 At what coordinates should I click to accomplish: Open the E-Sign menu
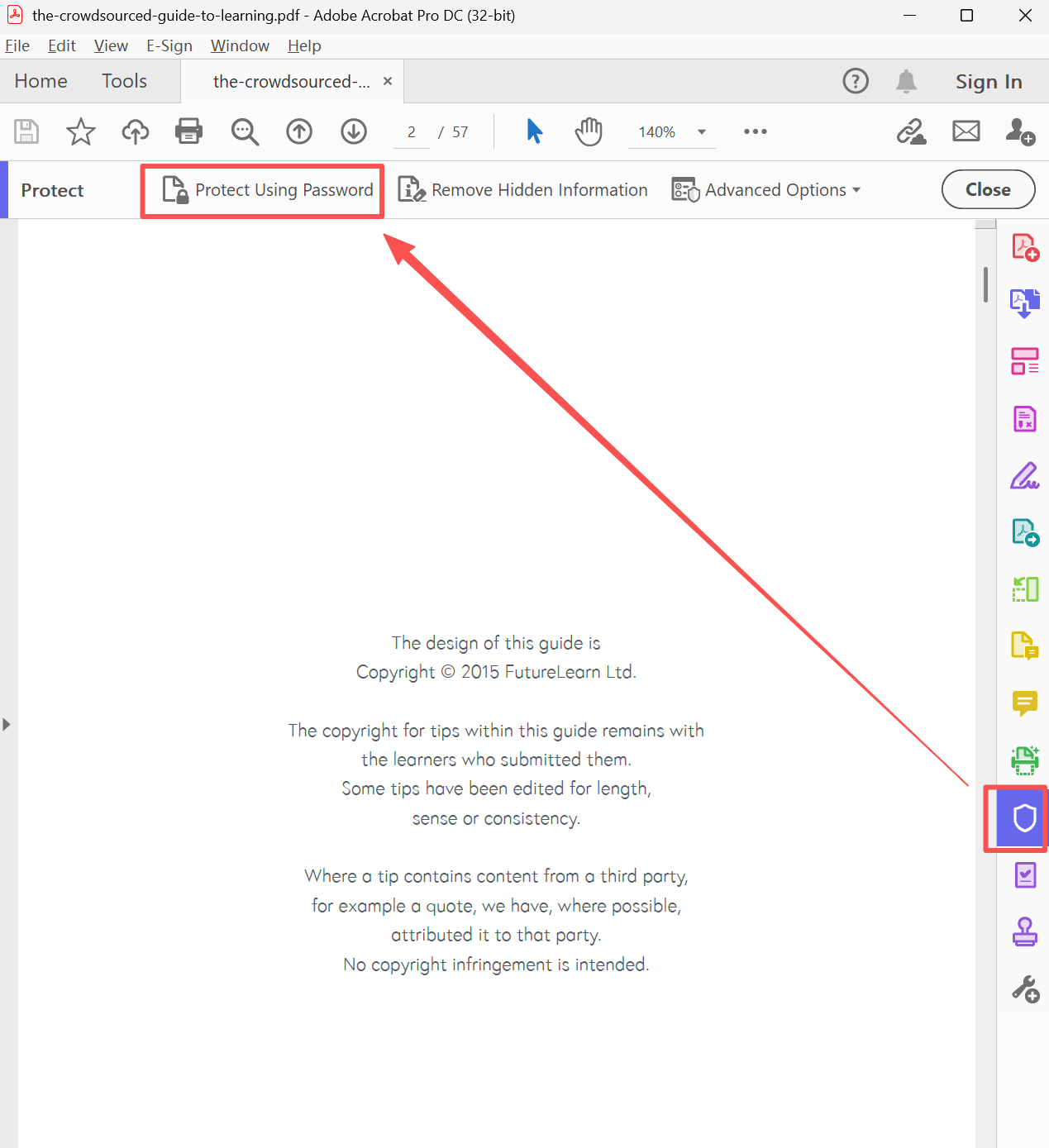[169, 45]
